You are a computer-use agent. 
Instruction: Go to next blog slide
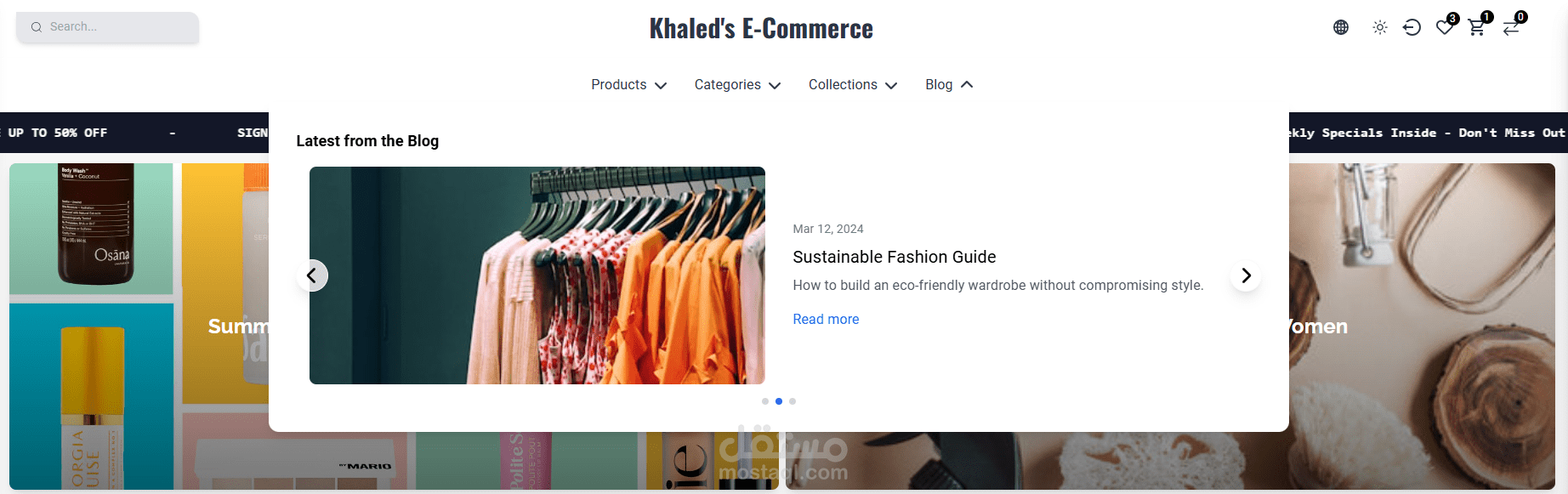(x=1246, y=275)
